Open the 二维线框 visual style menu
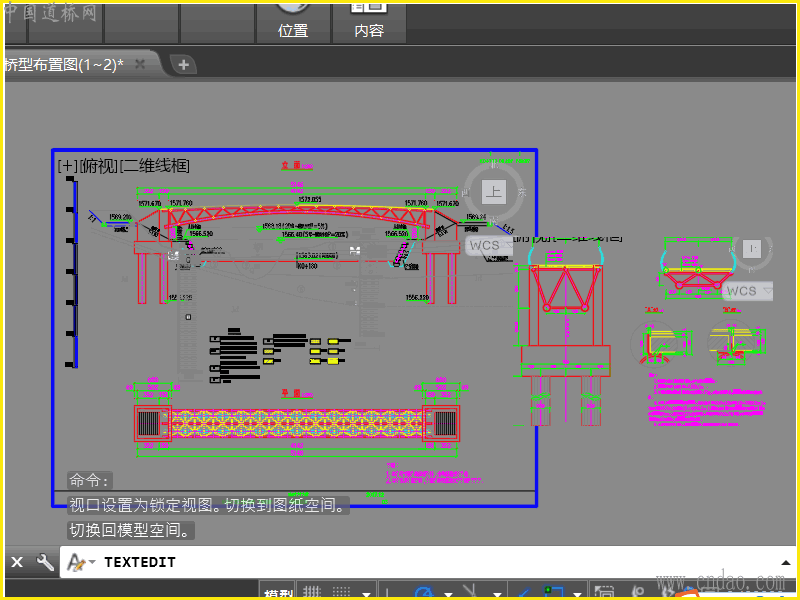 [155, 166]
